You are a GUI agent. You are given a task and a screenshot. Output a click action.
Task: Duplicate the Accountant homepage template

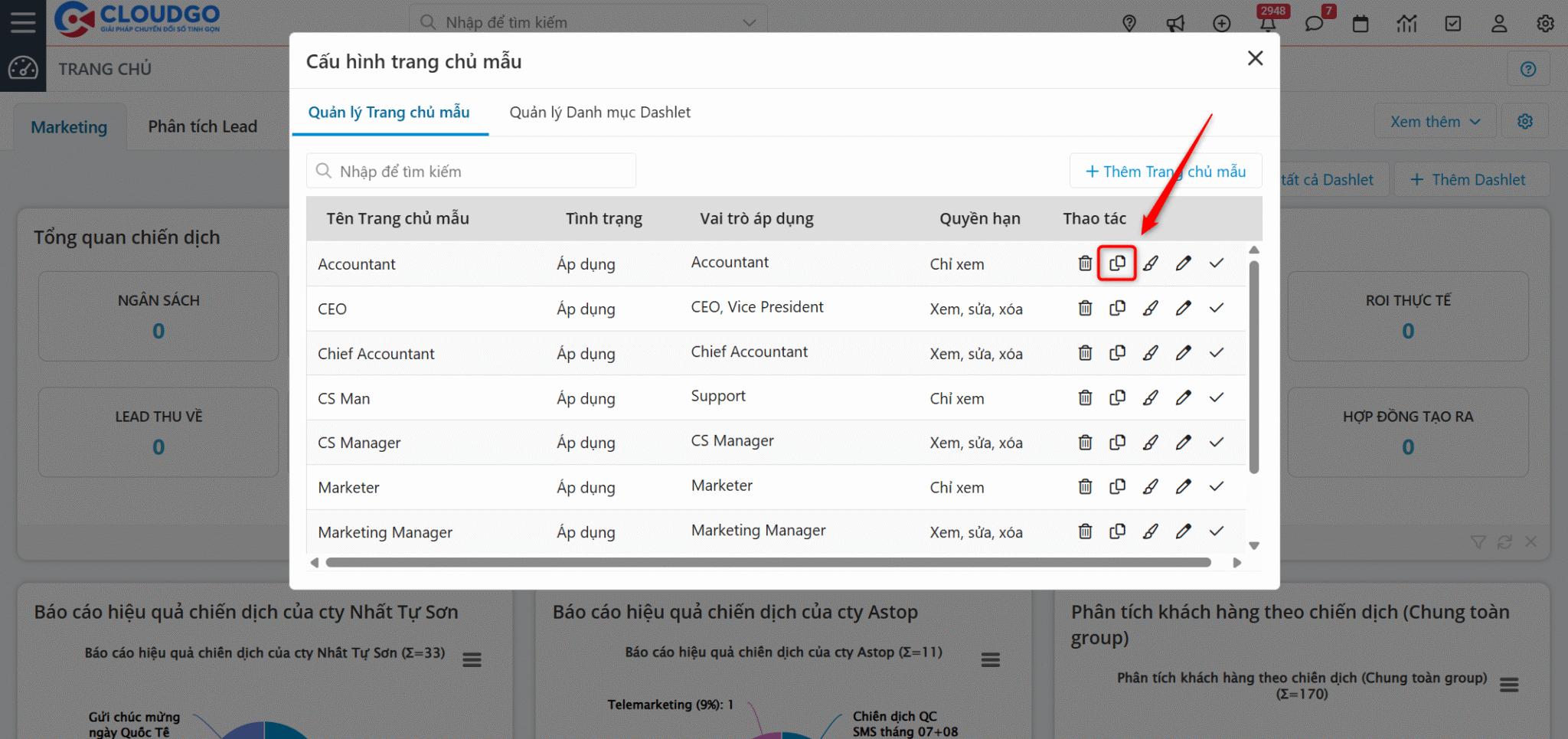tap(1117, 263)
